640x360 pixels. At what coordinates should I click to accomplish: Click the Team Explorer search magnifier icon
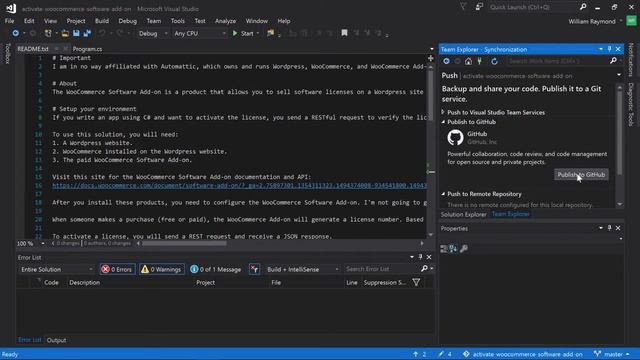[x=613, y=61]
